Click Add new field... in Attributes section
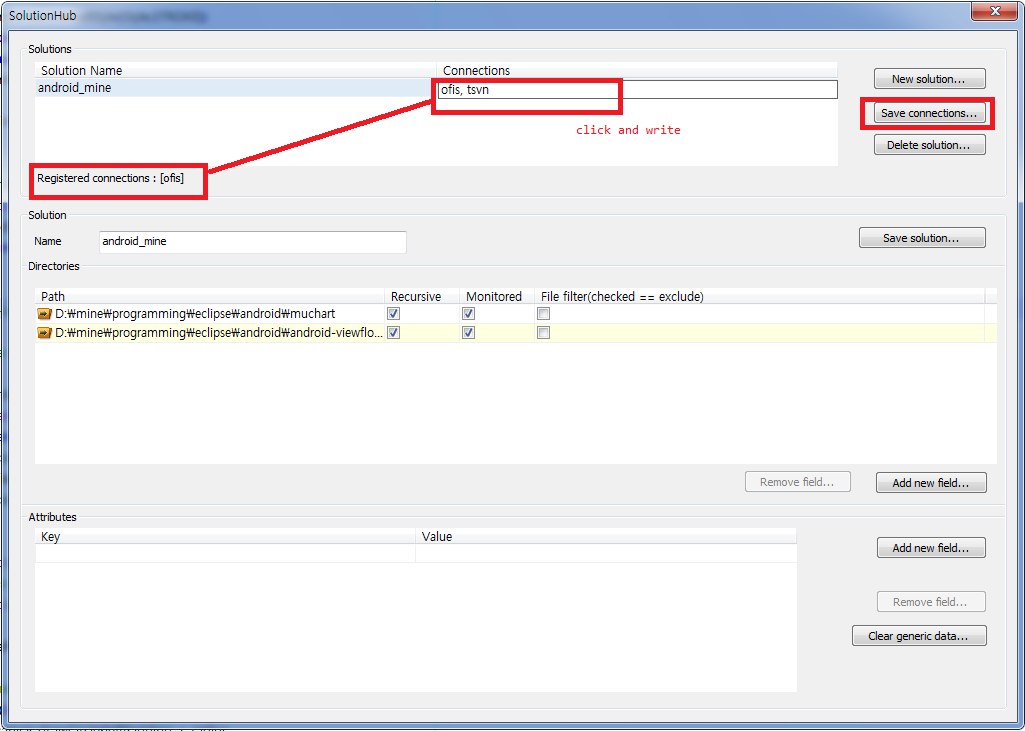This screenshot has height=731, width=1025. [931, 548]
